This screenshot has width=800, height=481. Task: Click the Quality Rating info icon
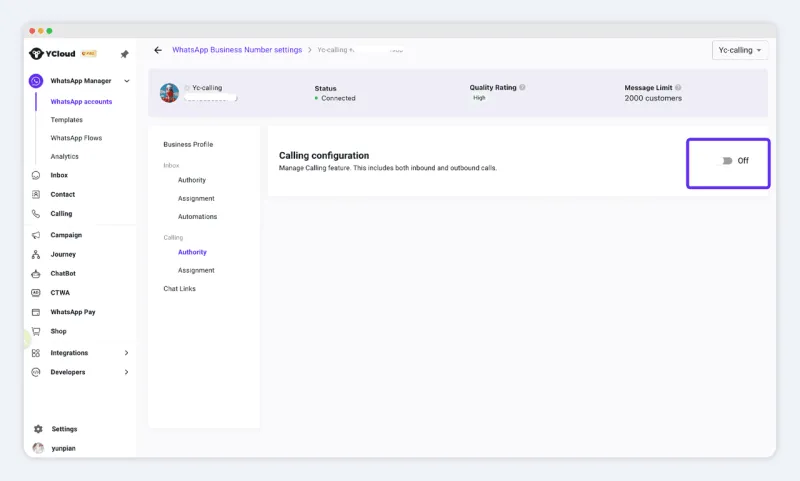coord(522,87)
